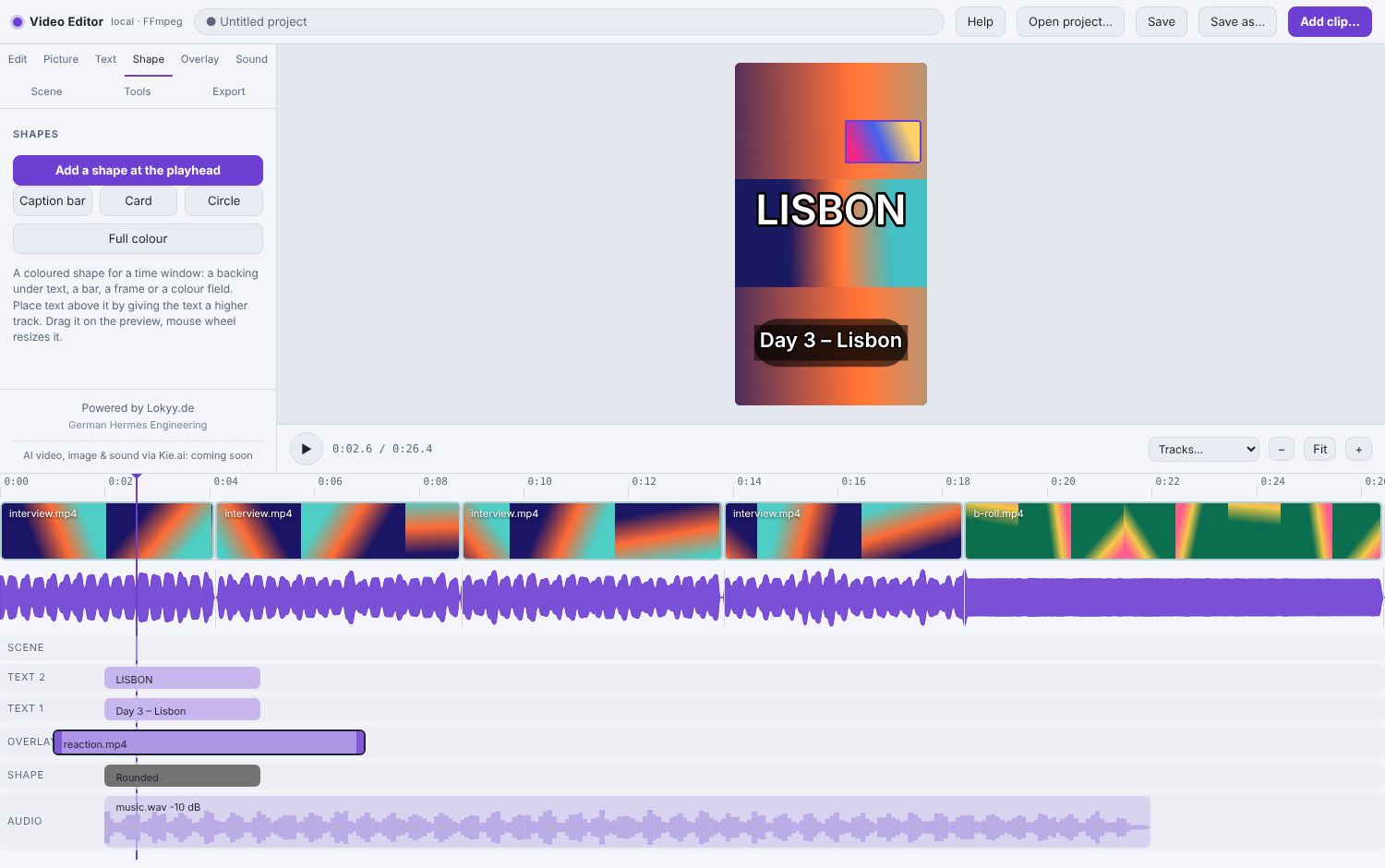Save the project

pyautogui.click(x=1162, y=22)
